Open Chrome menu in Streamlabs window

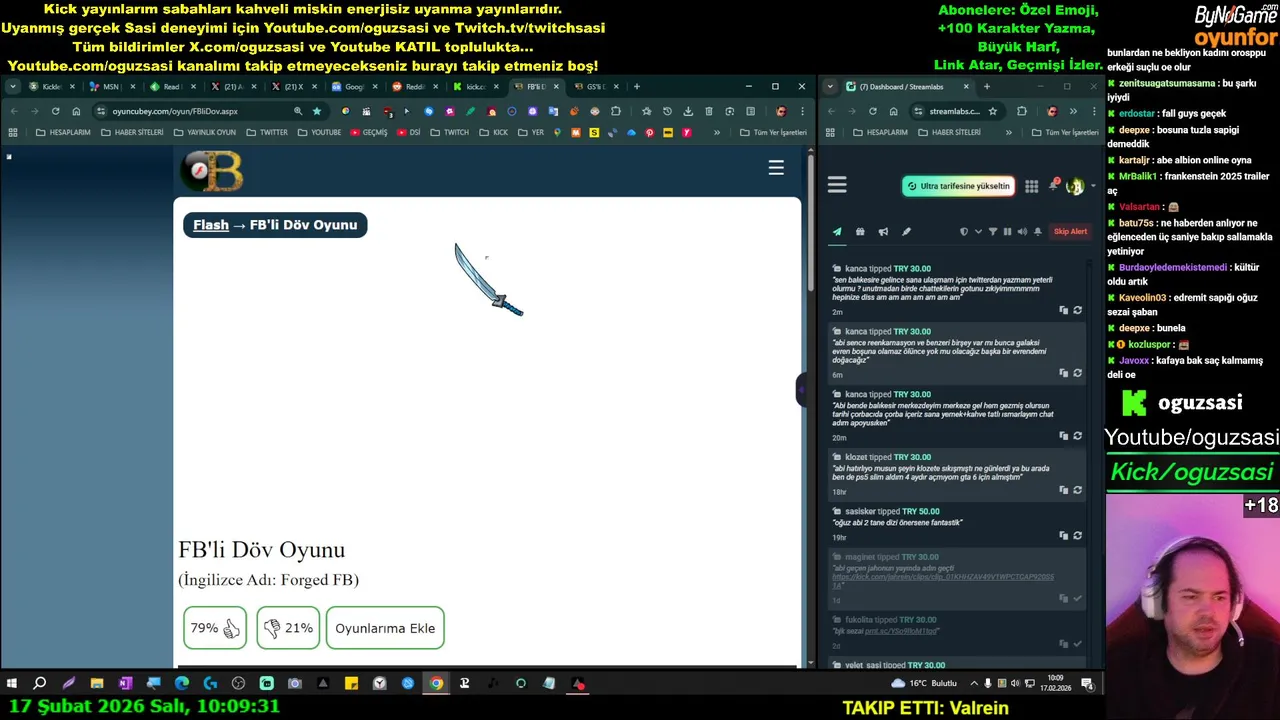(x=1093, y=111)
